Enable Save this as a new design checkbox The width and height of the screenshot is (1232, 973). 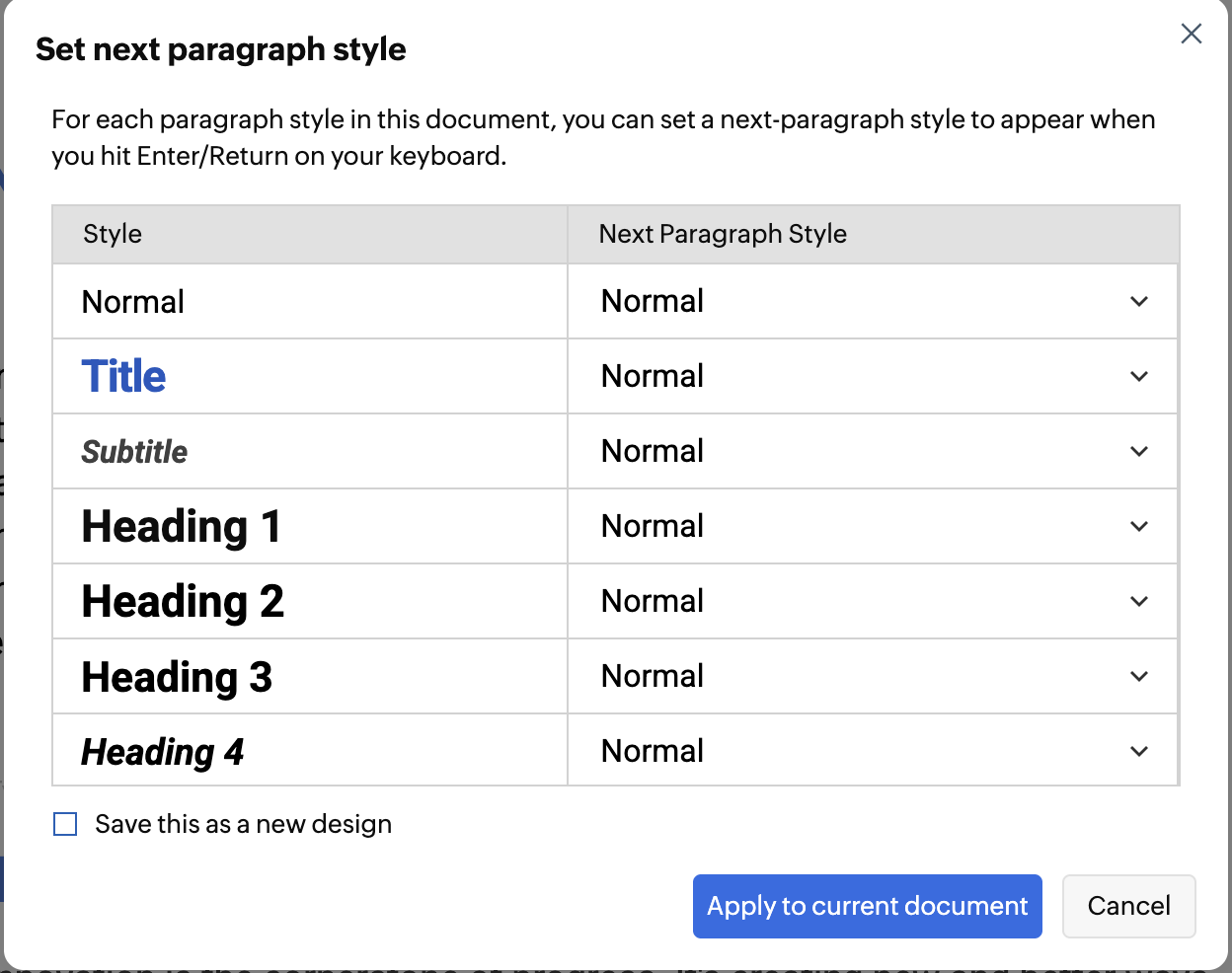click(65, 824)
